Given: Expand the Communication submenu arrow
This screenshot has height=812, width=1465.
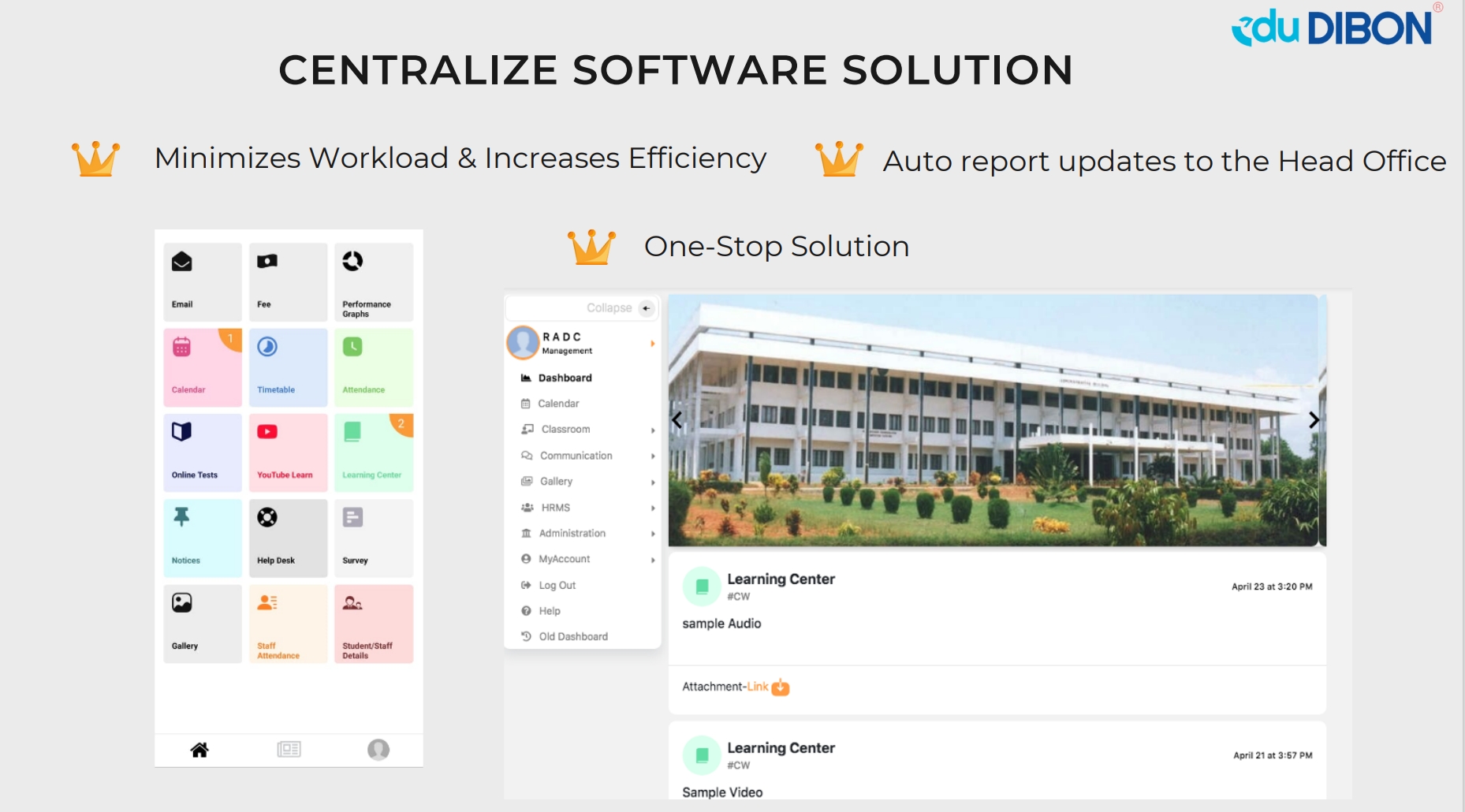Looking at the screenshot, I should pyautogui.click(x=653, y=456).
